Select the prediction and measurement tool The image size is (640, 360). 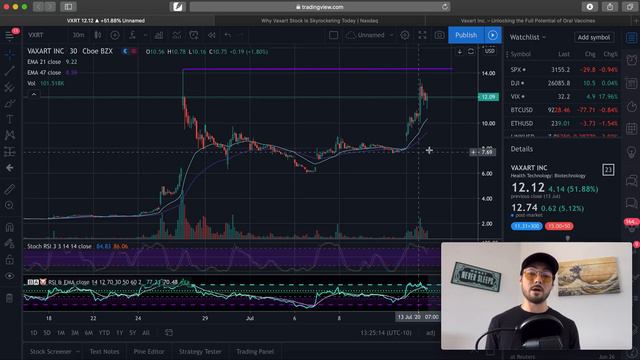pos(9,152)
